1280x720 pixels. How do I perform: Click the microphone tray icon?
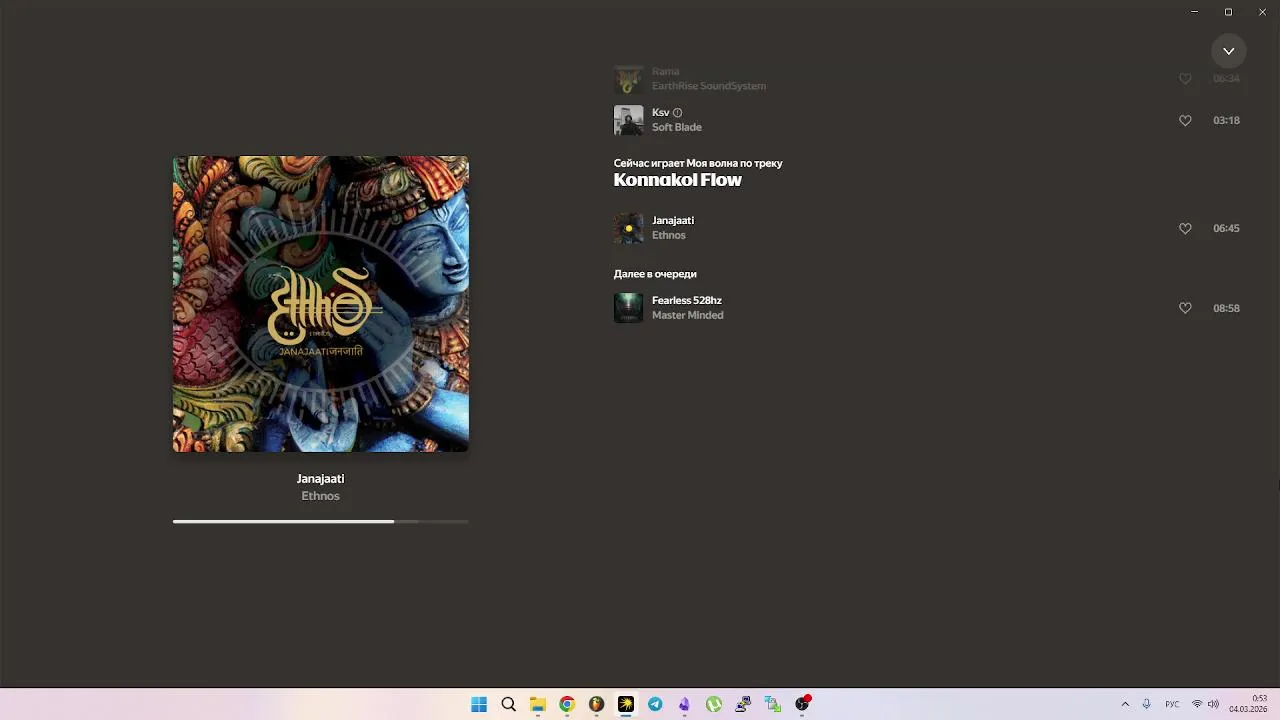click(x=1147, y=704)
